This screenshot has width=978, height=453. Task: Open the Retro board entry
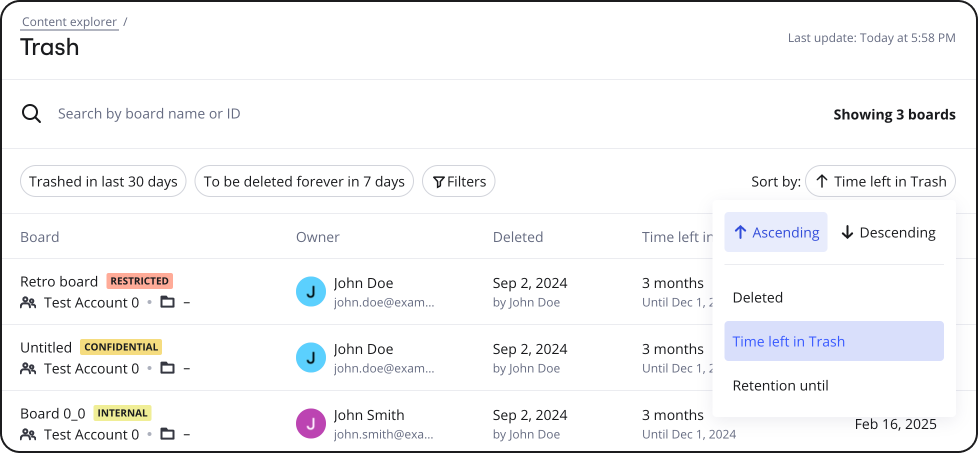(59, 282)
